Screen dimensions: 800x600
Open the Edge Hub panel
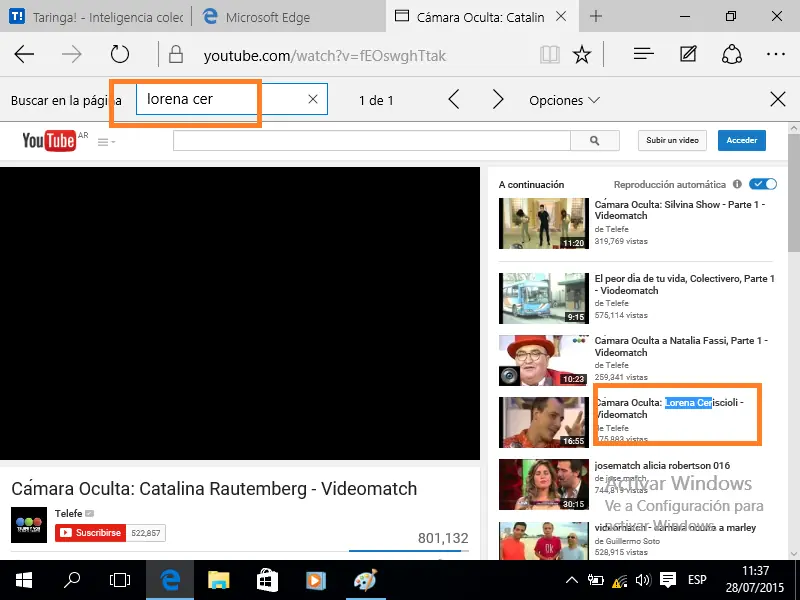pyautogui.click(x=643, y=54)
